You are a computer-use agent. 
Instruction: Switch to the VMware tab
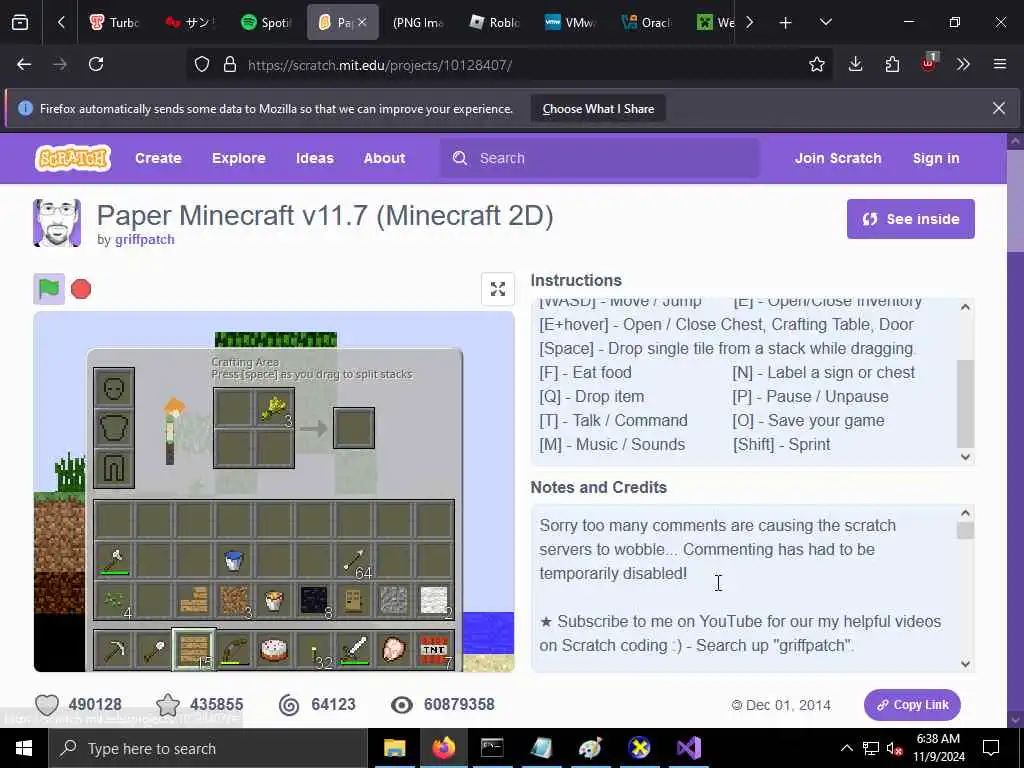pos(569,23)
